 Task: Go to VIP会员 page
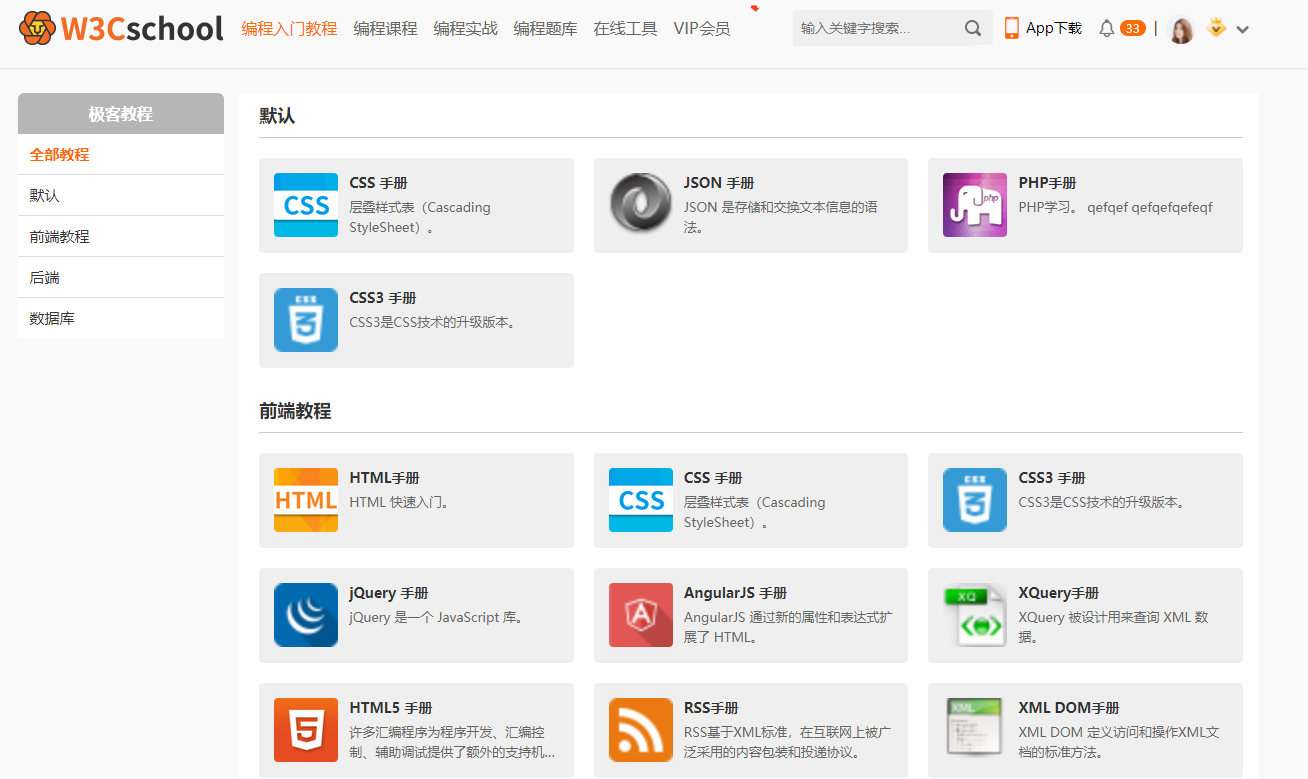coord(701,29)
